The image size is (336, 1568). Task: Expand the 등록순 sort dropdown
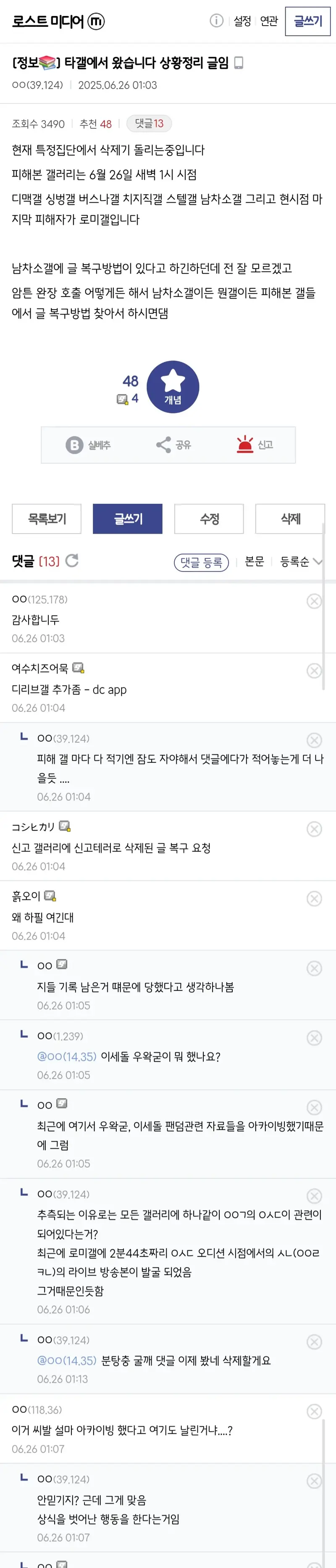point(301,561)
